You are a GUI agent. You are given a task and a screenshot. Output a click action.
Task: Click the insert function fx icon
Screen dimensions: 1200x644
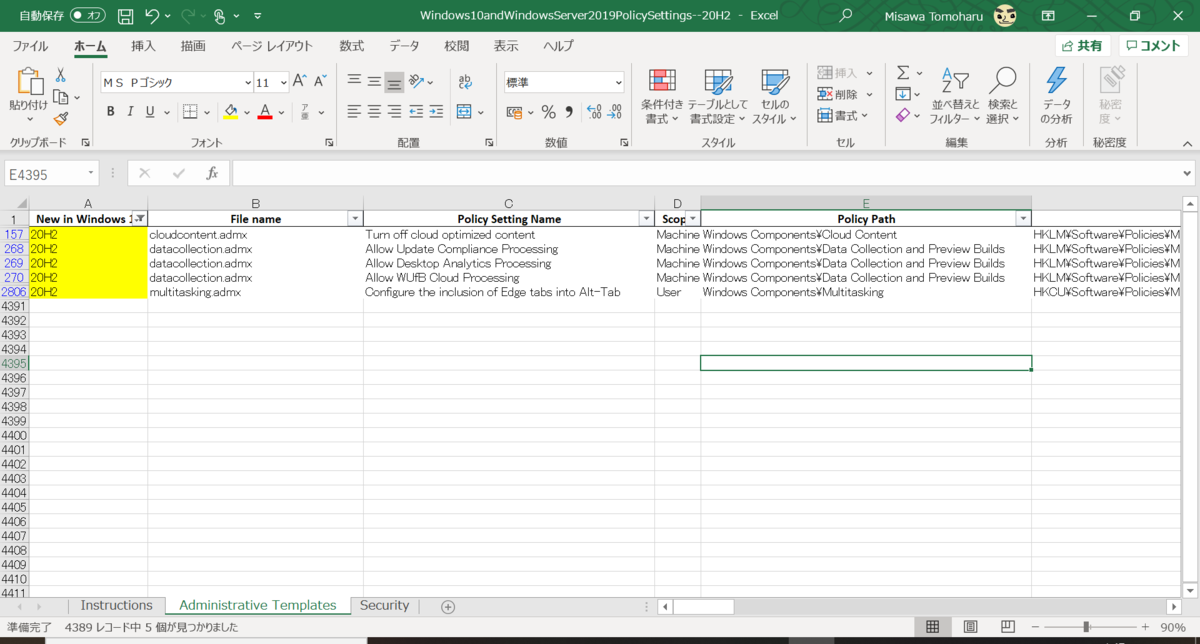click(212, 174)
